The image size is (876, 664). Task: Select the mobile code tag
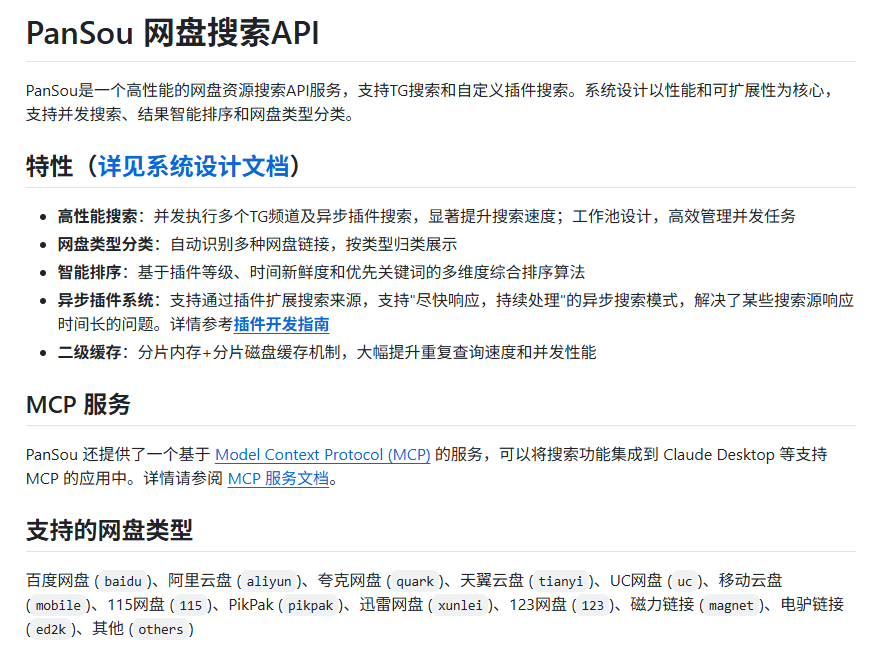[57, 605]
